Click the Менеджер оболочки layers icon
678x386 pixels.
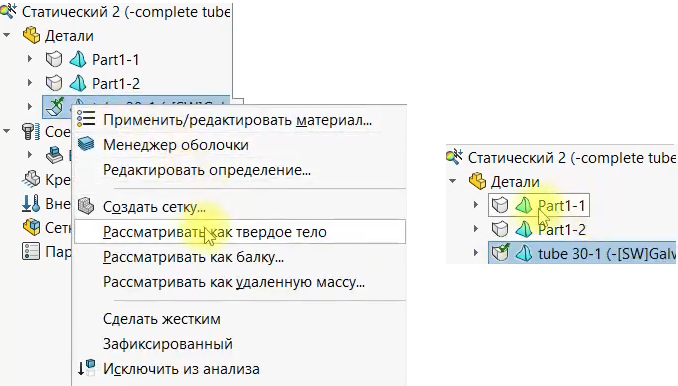[86, 144]
